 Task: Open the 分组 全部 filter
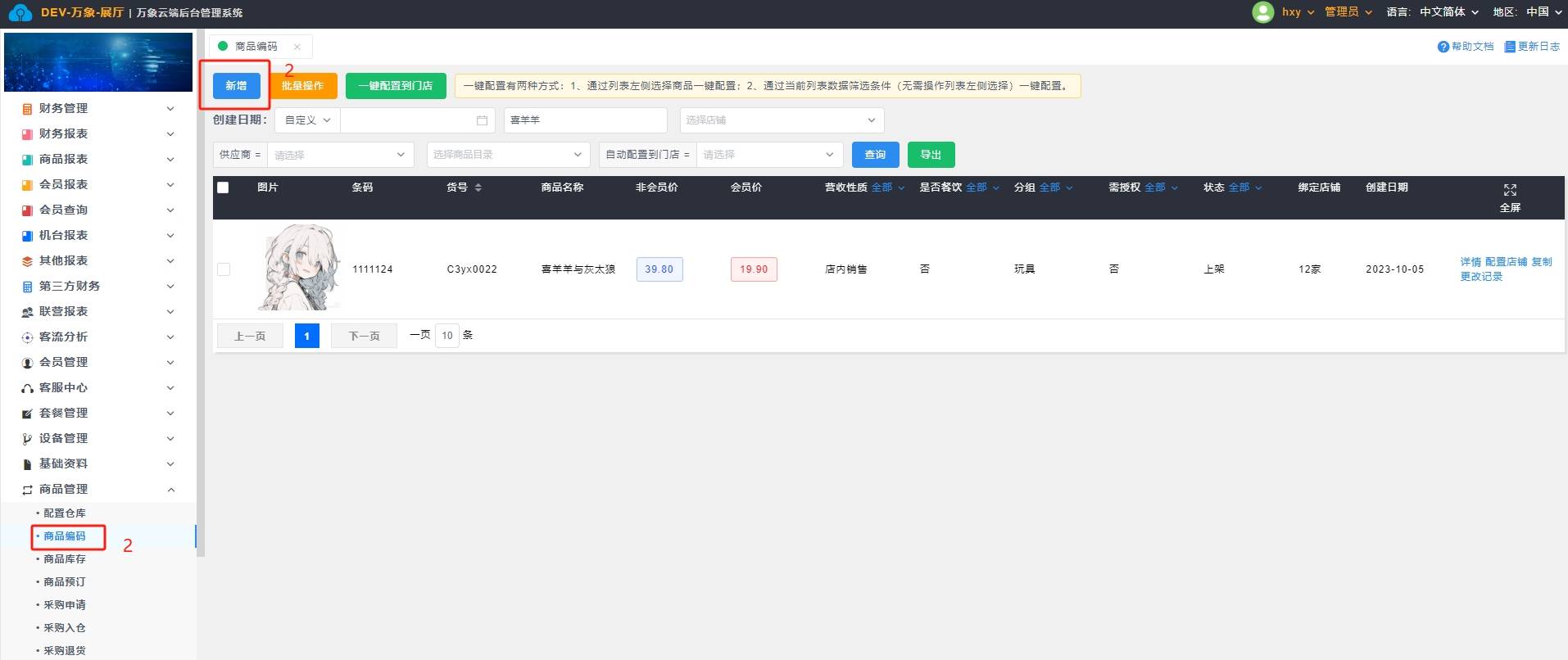click(x=1056, y=188)
